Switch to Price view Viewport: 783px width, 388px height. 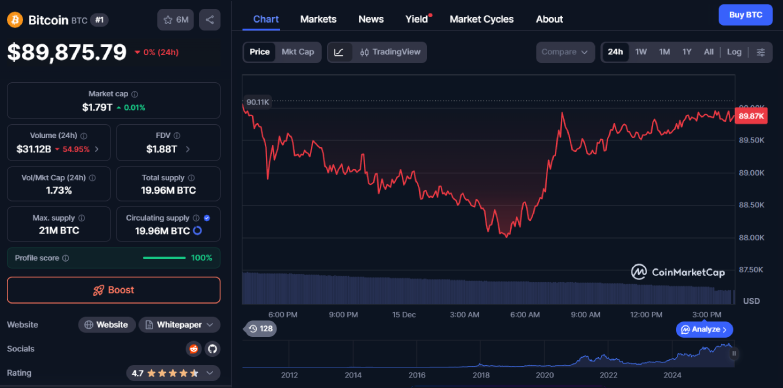pyautogui.click(x=260, y=52)
